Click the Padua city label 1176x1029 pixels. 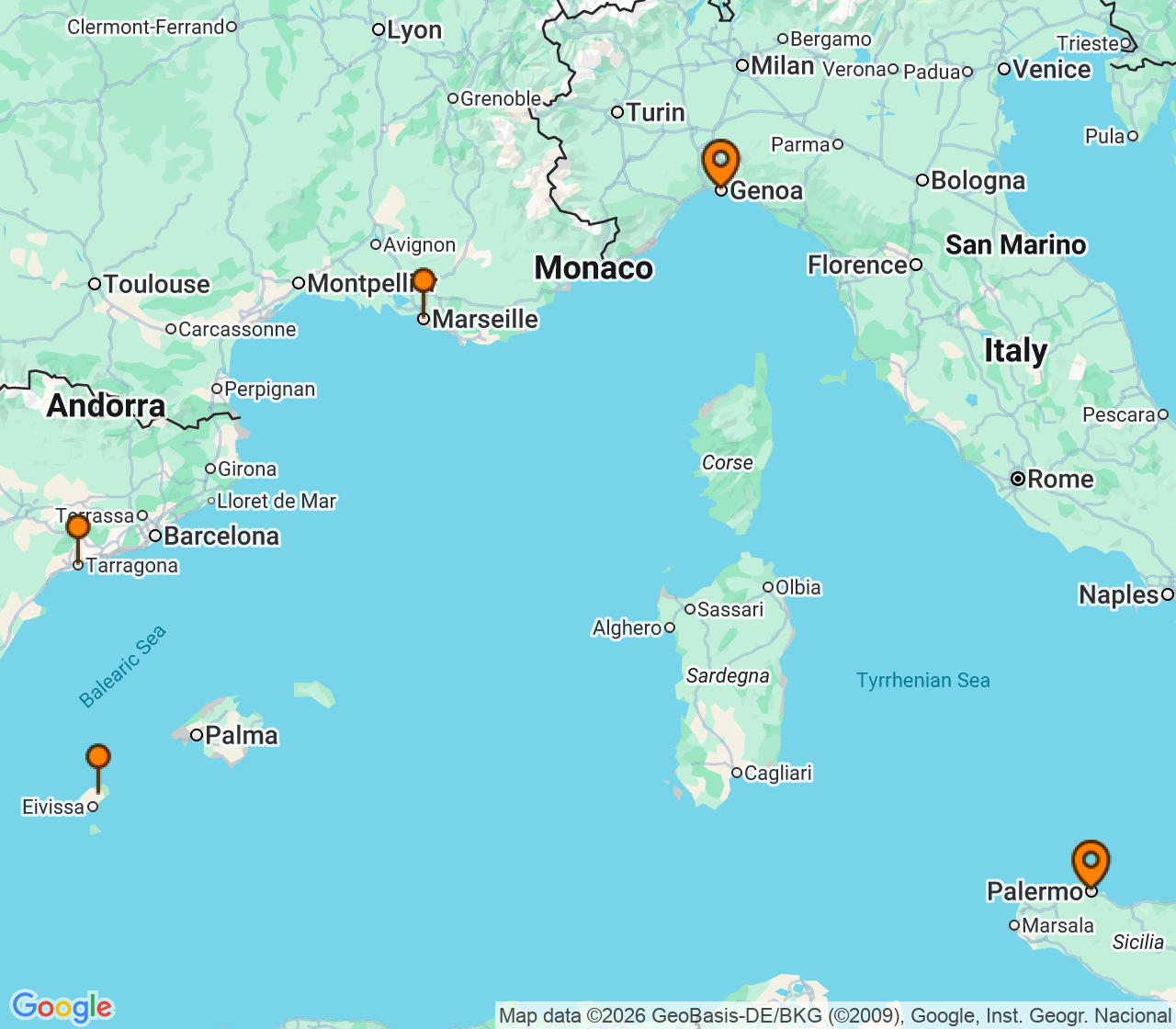[932, 72]
